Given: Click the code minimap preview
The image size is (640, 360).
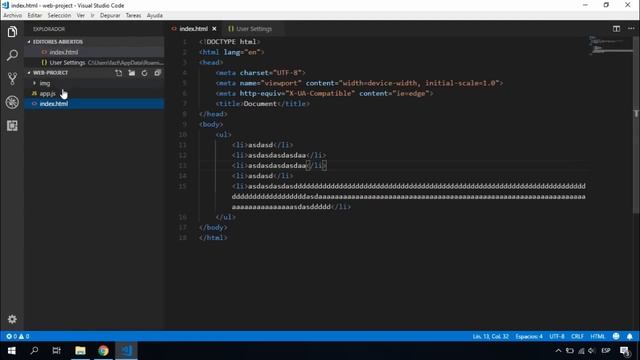Looking at the screenshot, I should [610, 45].
